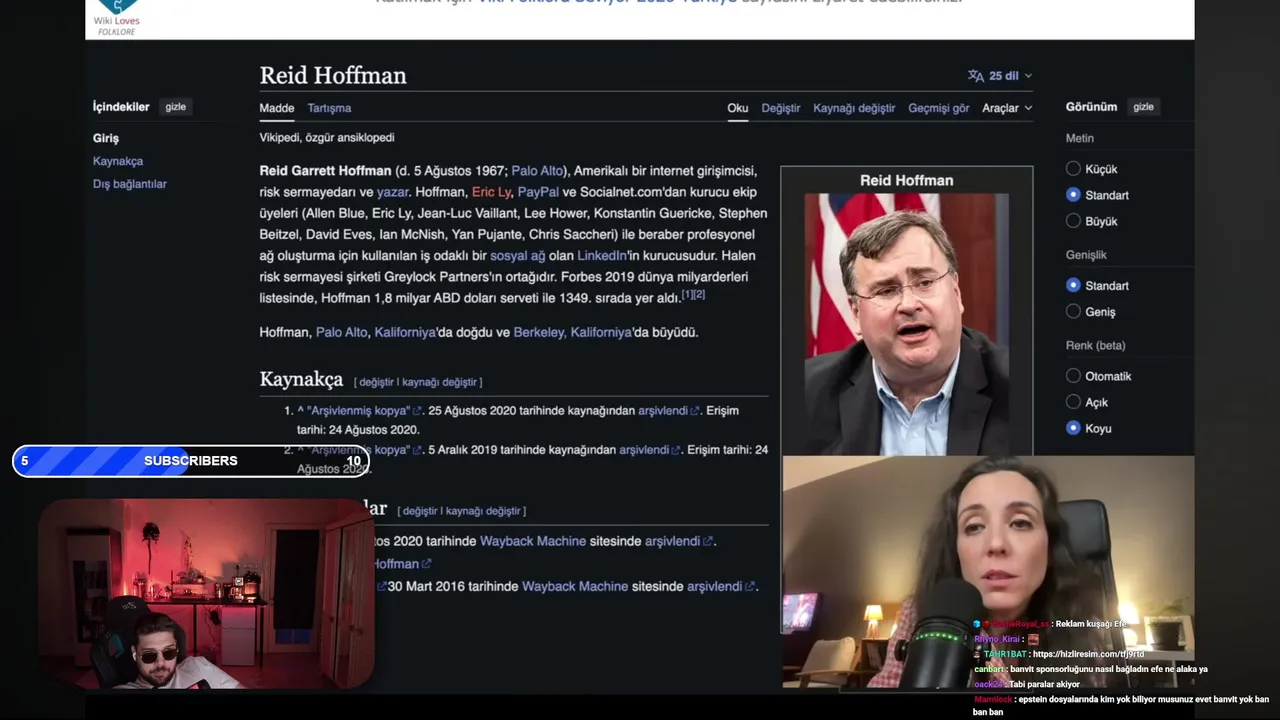Image resolution: width=1280 pixels, height=720 pixels.
Task: Click citation reference [1]
Action: 687,294
